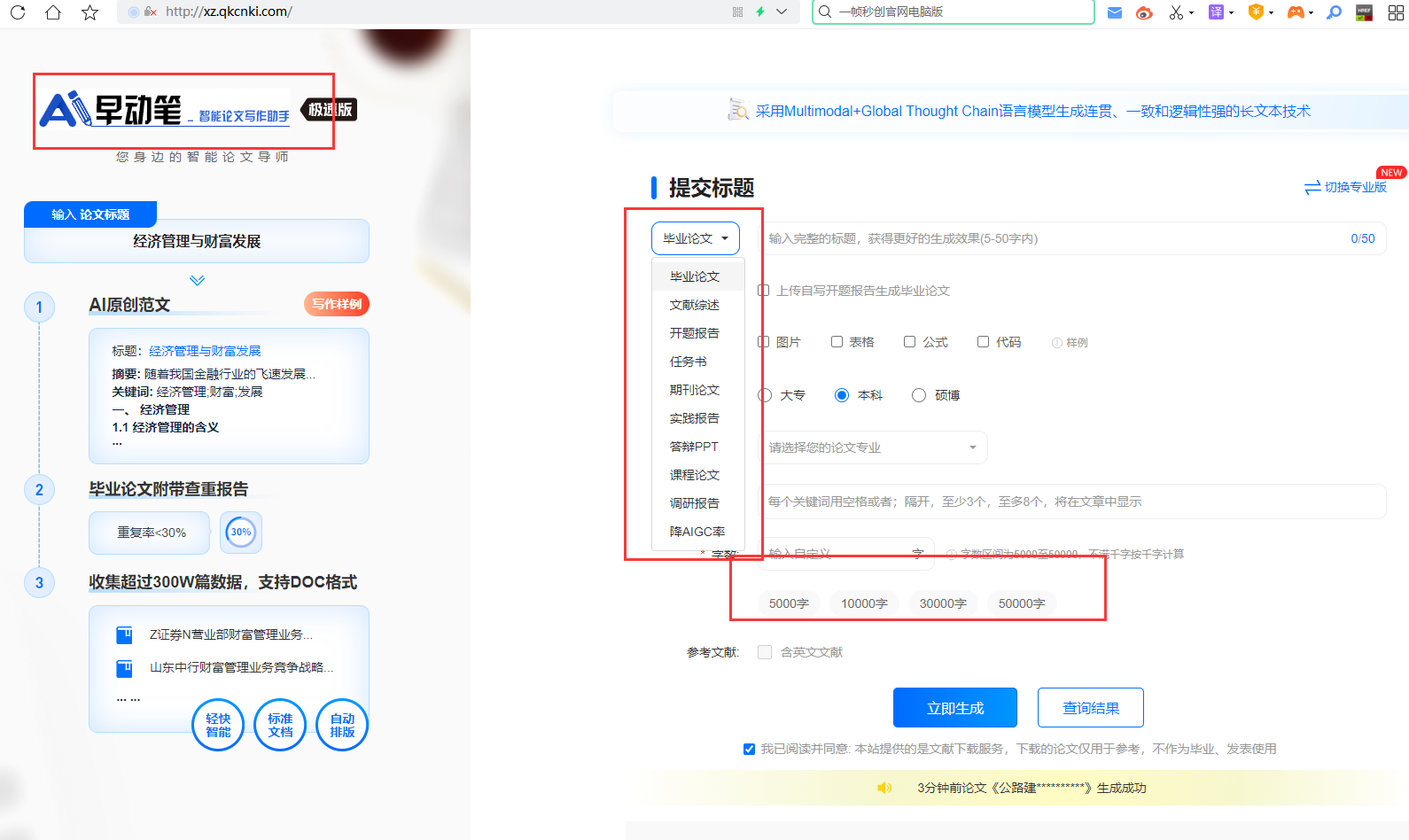Enable the 代码 checkbox
The image size is (1409, 840).
coord(983,342)
